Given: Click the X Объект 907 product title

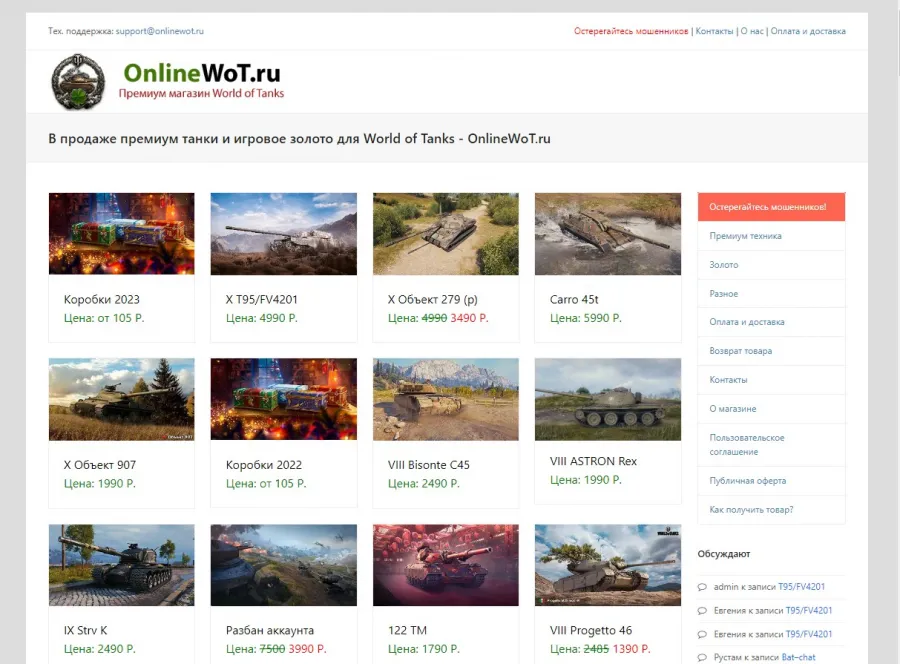Looking at the screenshot, I should (100, 465).
